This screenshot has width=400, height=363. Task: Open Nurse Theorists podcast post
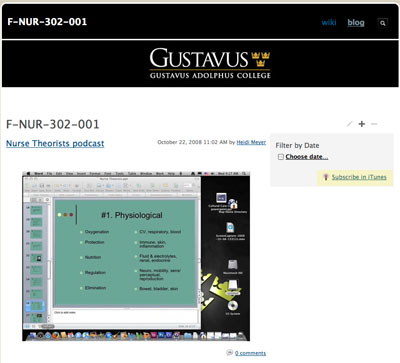tap(55, 143)
